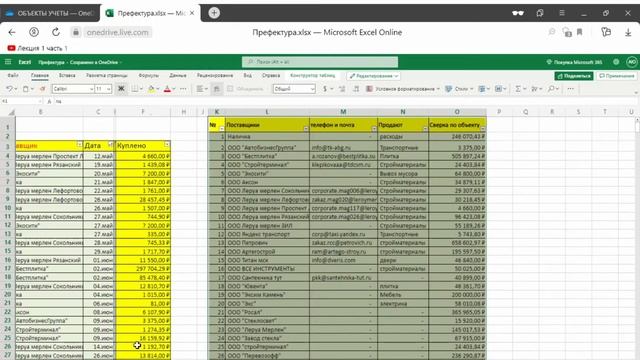This screenshot has width=640, height=360.
Task: Click the format cells icon
Action: pyautogui.click(x=498, y=89)
